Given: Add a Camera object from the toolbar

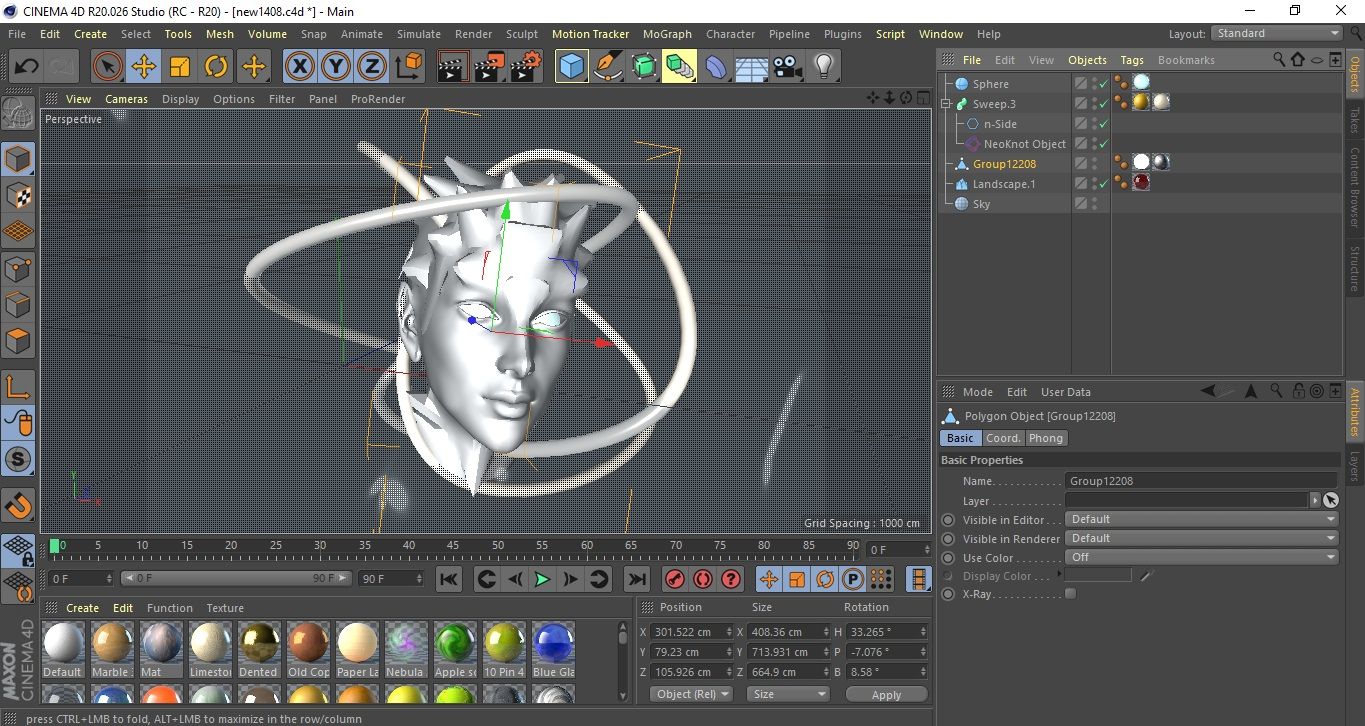Looking at the screenshot, I should tap(787, 67).
